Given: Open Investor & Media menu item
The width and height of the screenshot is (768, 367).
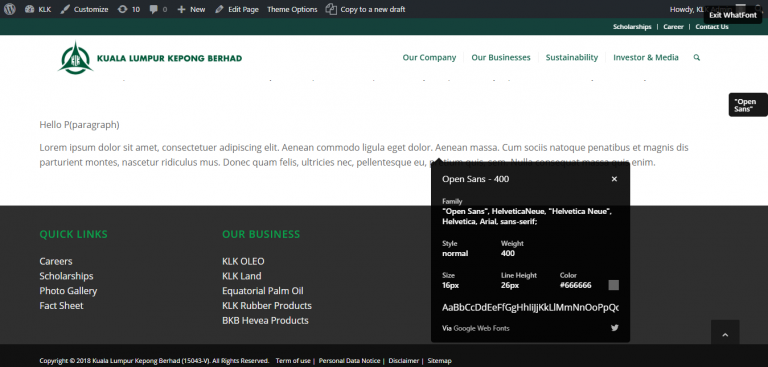Looking at the screenshot, I should click(646, 57).
